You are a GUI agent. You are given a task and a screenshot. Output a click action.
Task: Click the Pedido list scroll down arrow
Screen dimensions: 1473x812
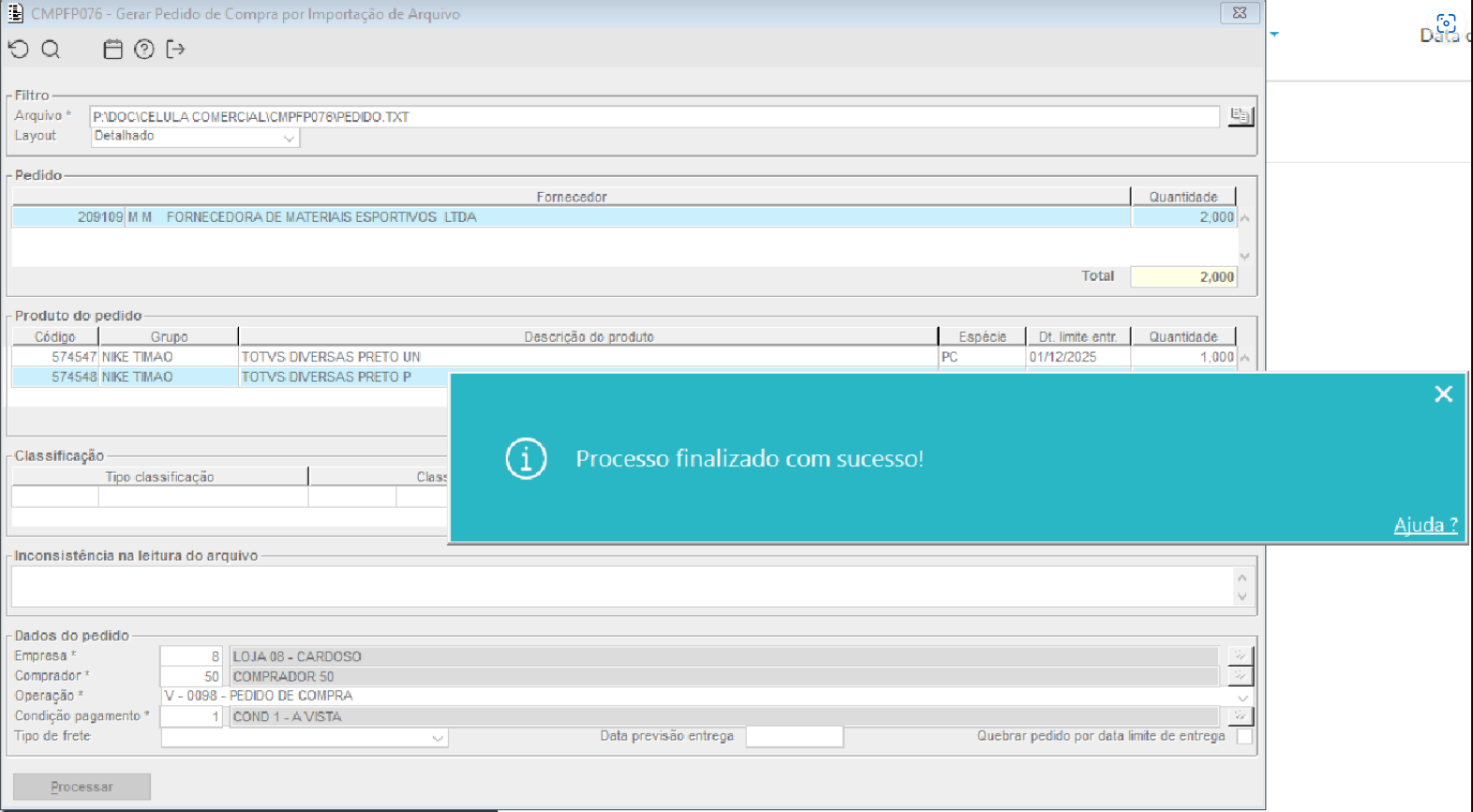tap(1244, 256)
